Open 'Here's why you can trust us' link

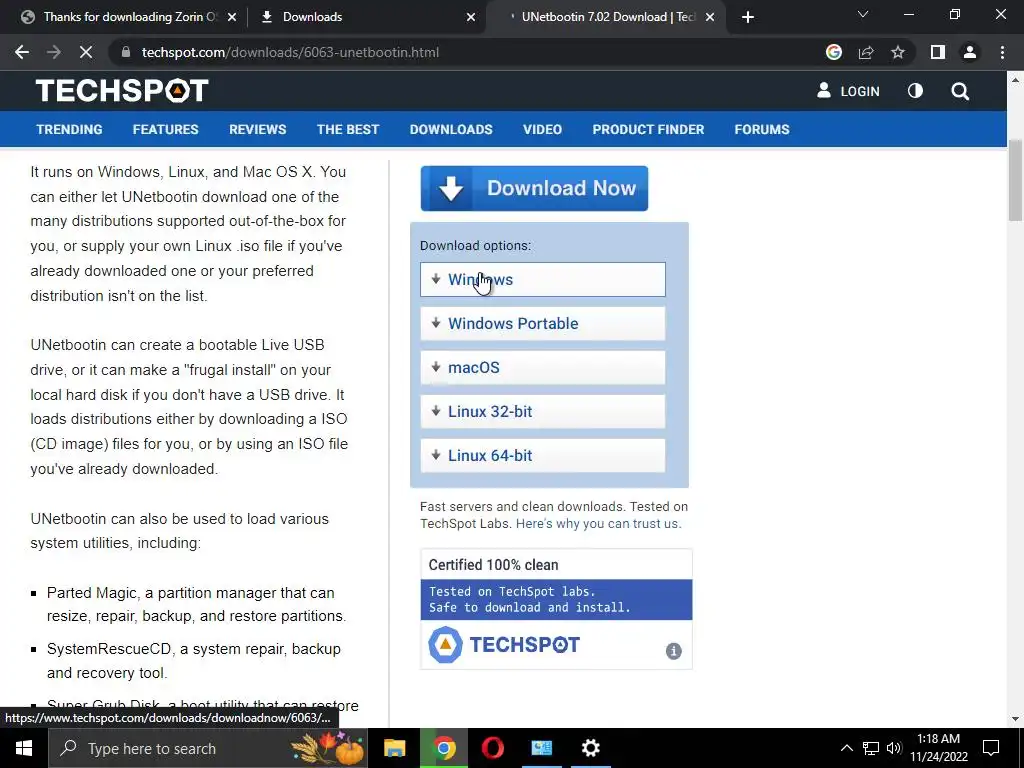pyautogui.click(x=598, y=524)
